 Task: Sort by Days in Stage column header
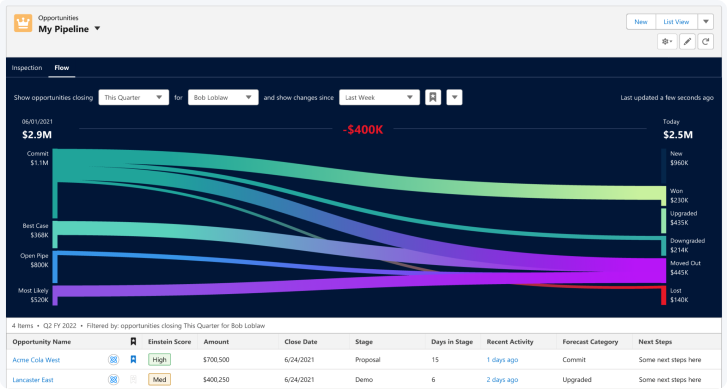point(452,342)
